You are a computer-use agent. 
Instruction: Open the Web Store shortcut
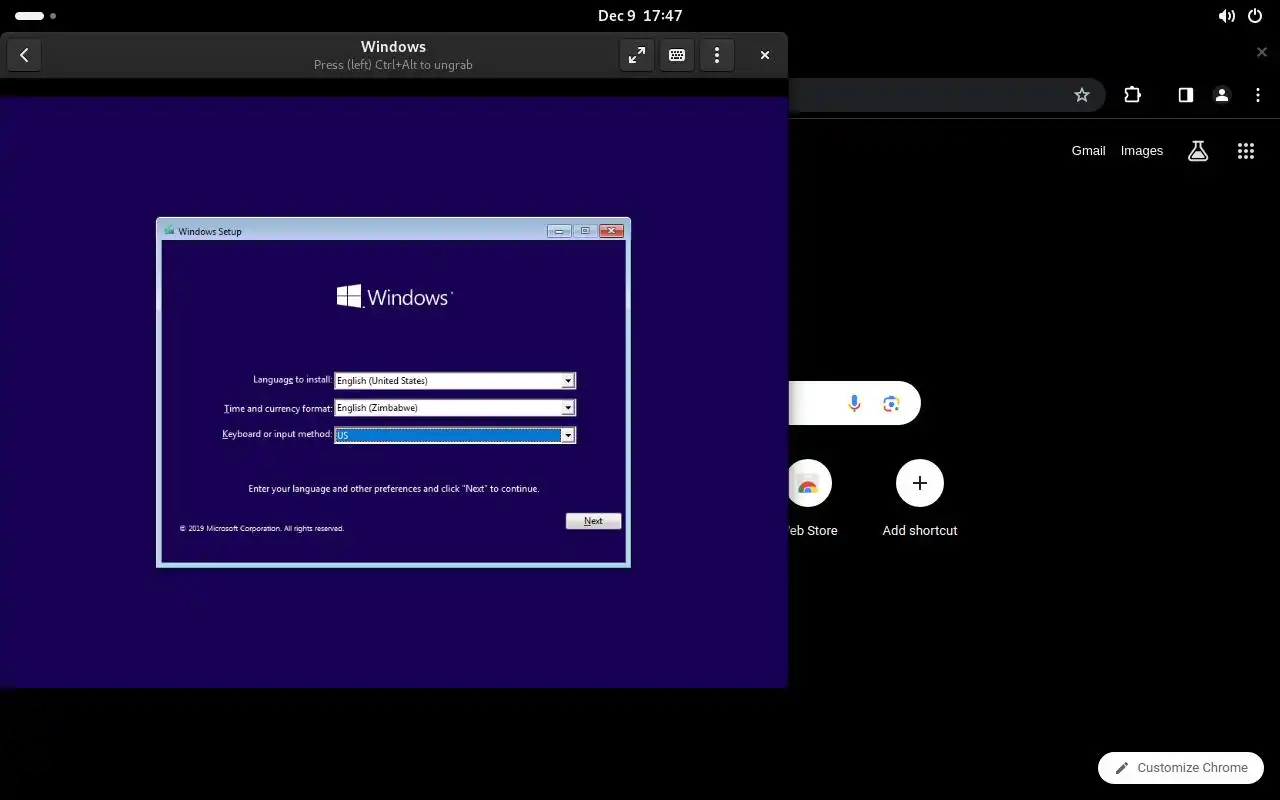click(808, 498)
